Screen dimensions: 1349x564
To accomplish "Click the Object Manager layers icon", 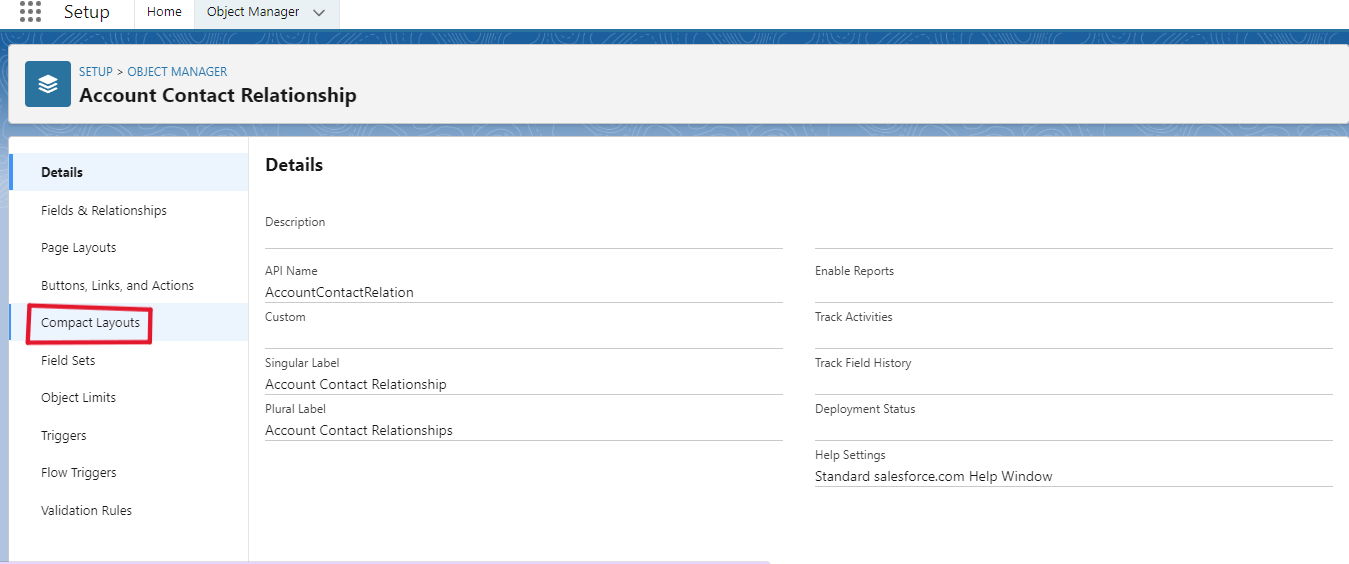I will (48, 84).
